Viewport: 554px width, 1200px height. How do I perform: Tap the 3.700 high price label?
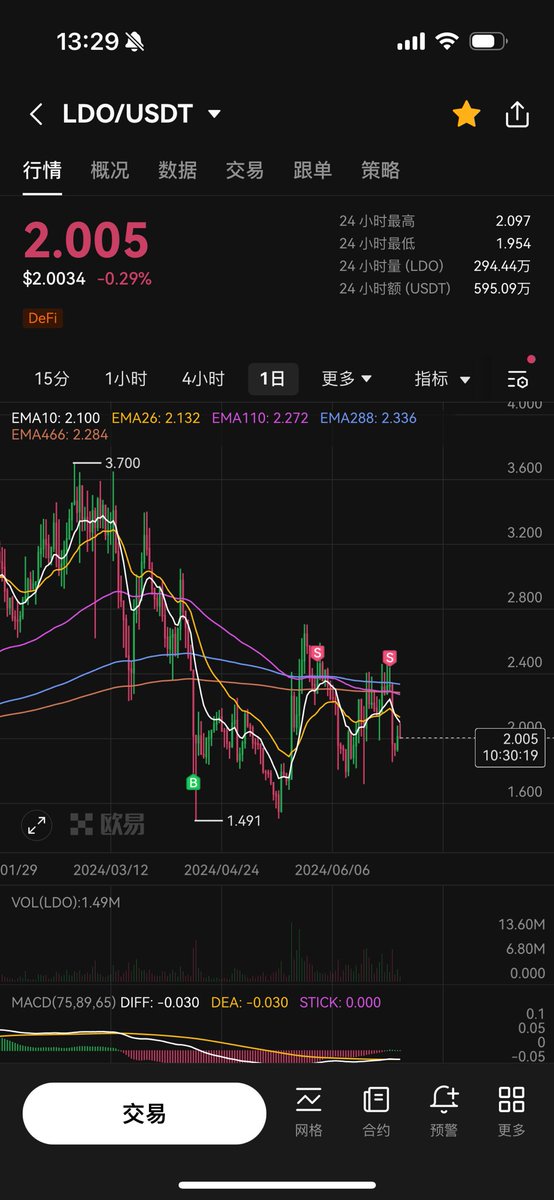click(122, 463)
